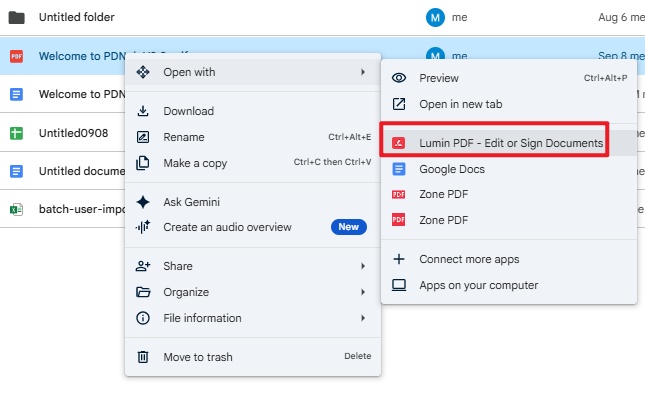Choose Connect more apps

[x=509, y=259]
